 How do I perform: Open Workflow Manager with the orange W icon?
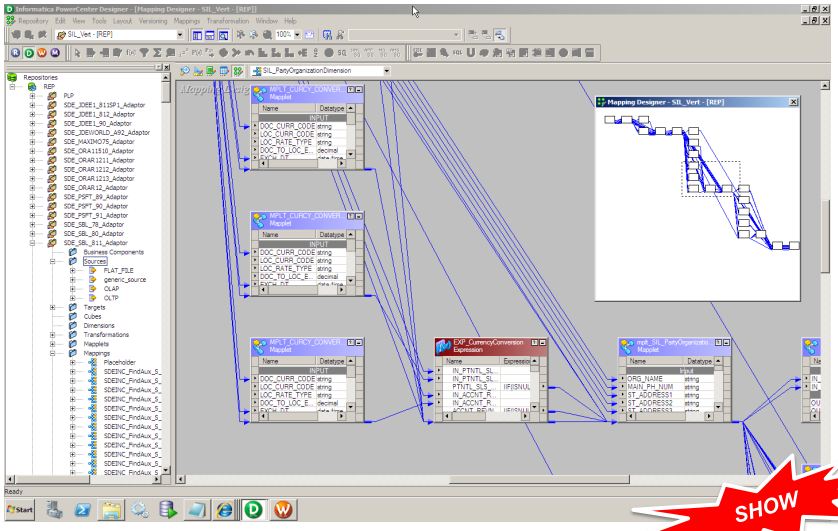point(42,53)
